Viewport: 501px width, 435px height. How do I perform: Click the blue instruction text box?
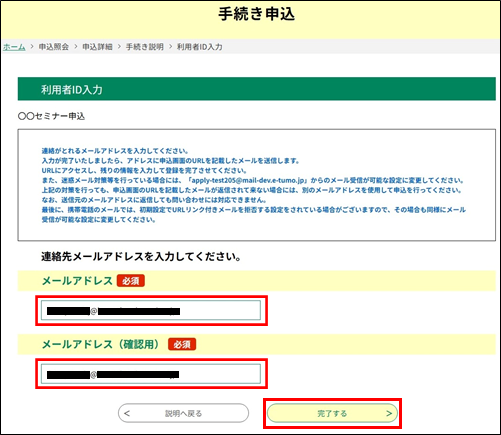(x=257, y=185)
